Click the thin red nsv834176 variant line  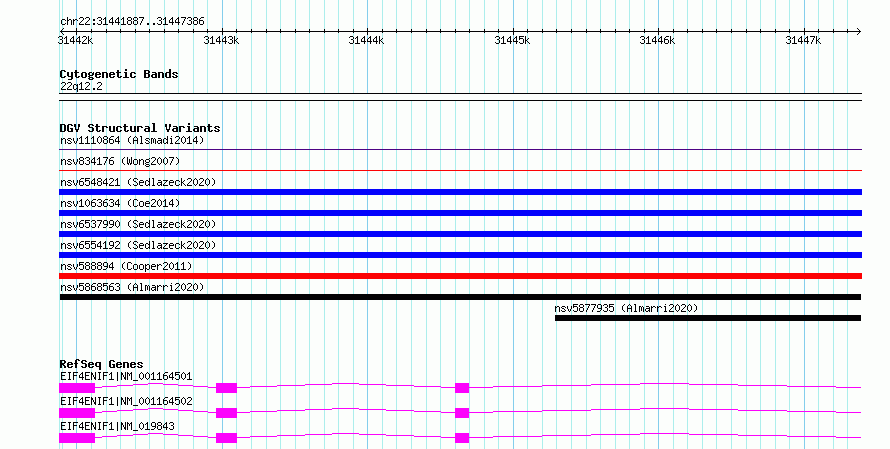[460, 170]
